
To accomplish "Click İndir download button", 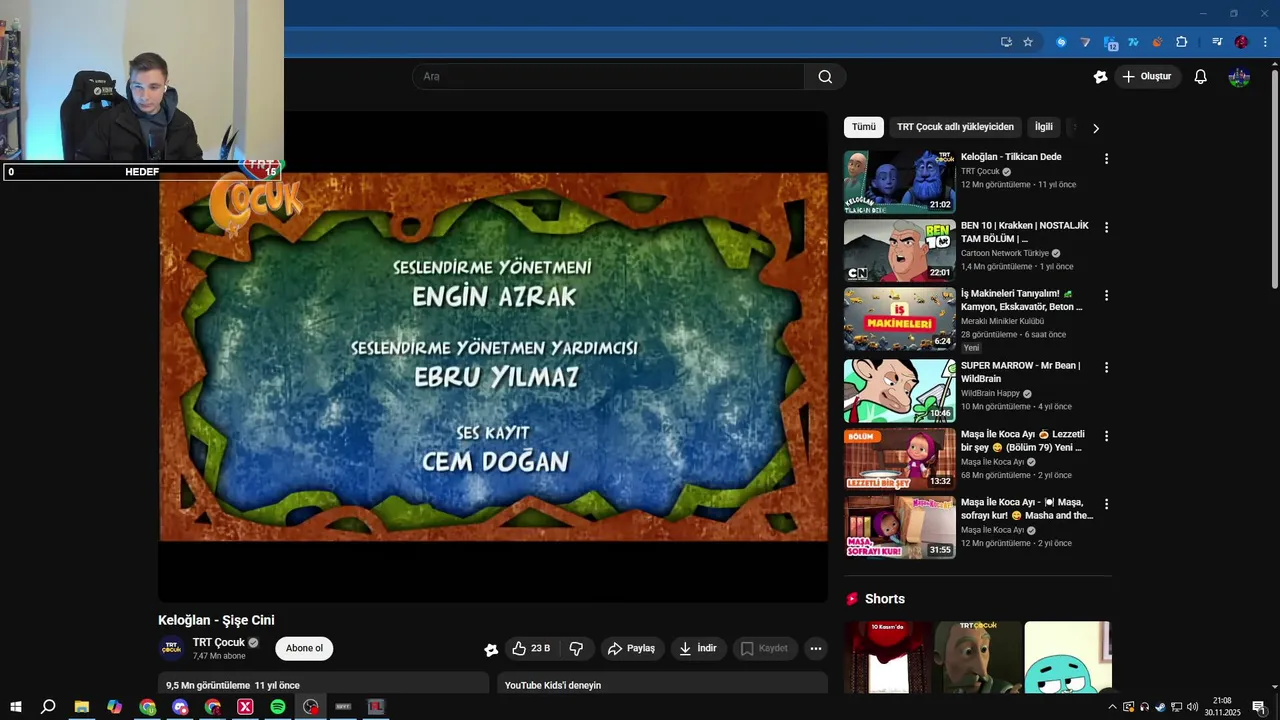I will (698, 648).
